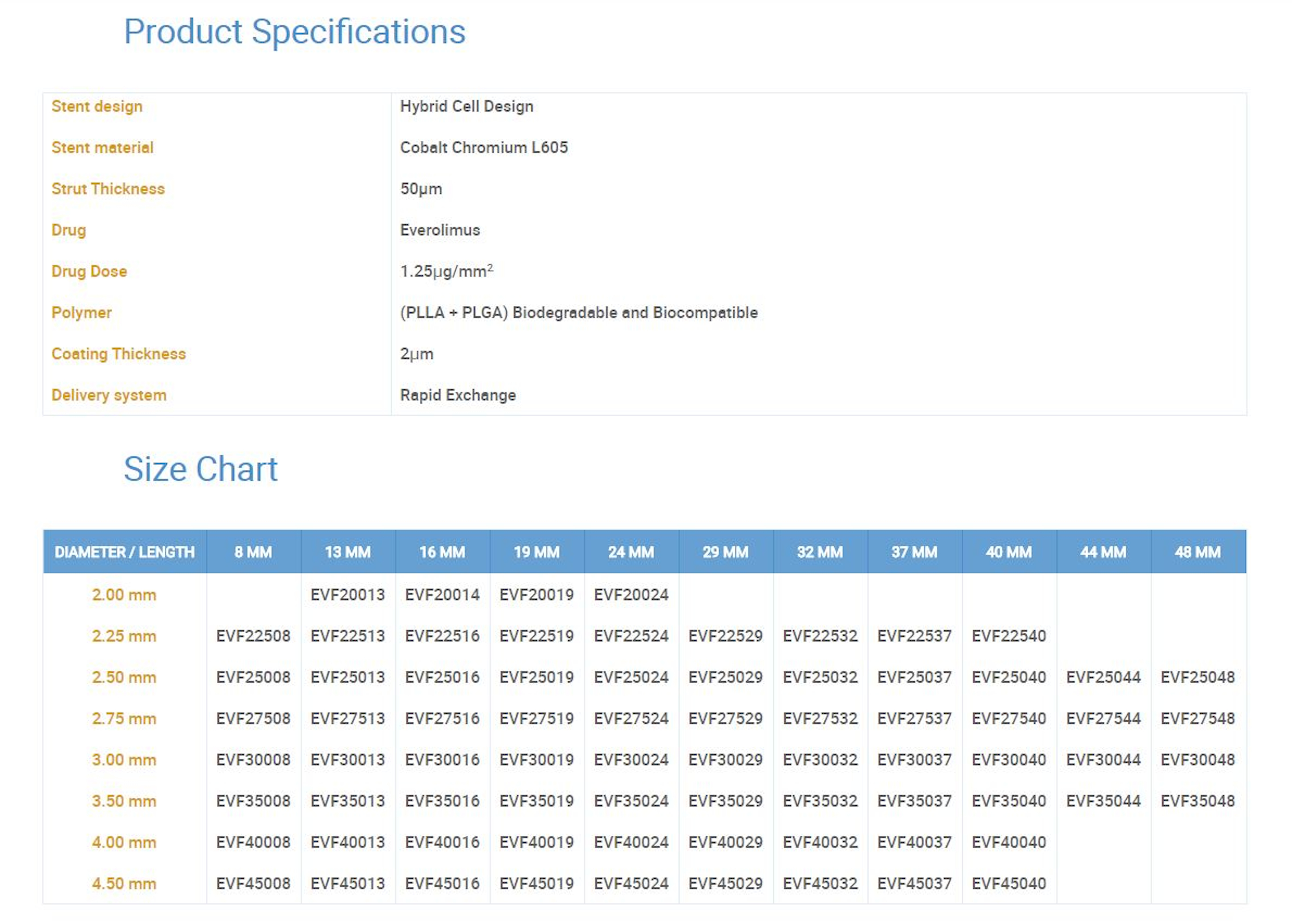Click the 19 MM column header
The width and height of the screenshot is (1292, 924).
click(536, 552)
